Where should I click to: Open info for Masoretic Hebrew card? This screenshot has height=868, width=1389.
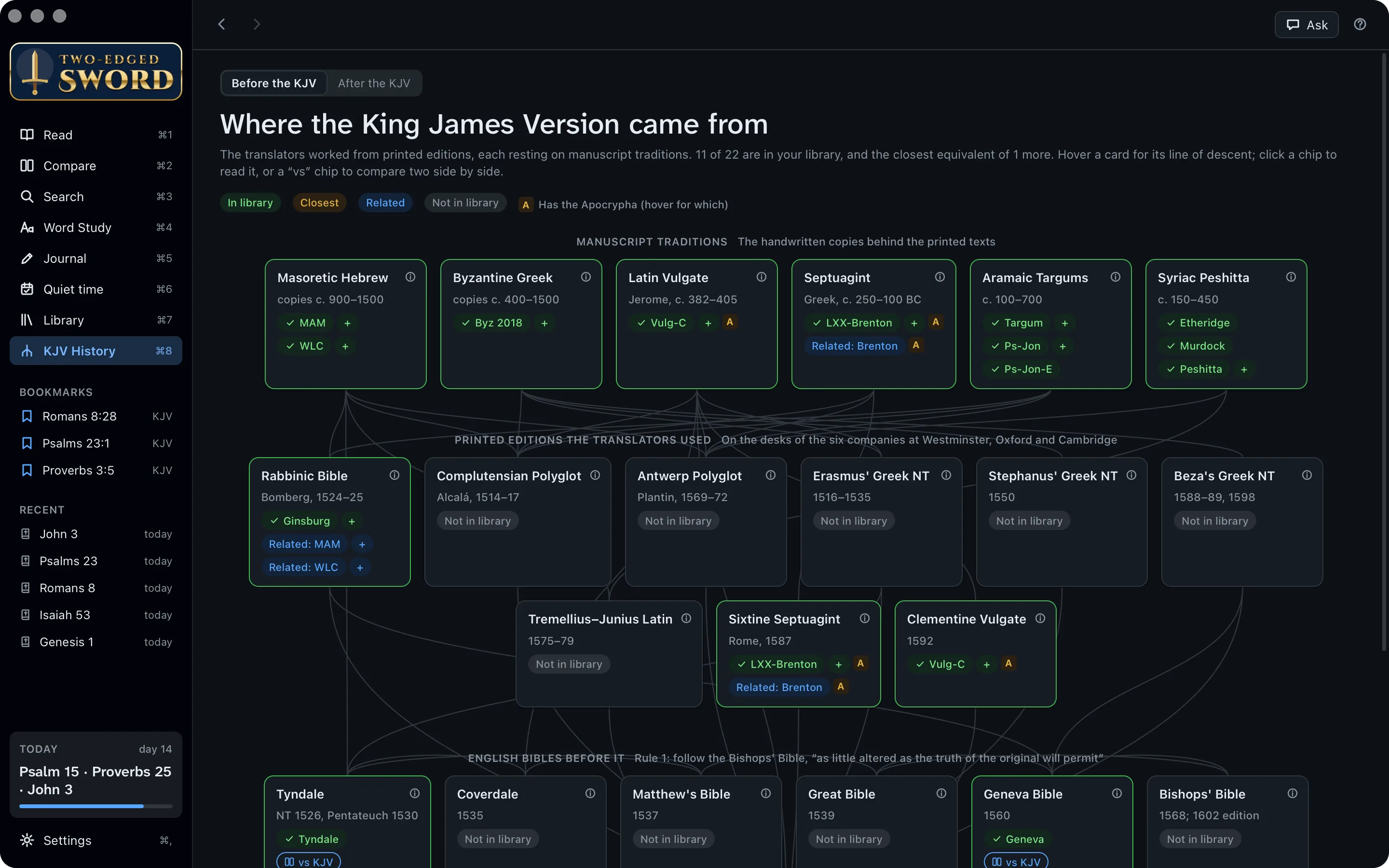(410, 277)
